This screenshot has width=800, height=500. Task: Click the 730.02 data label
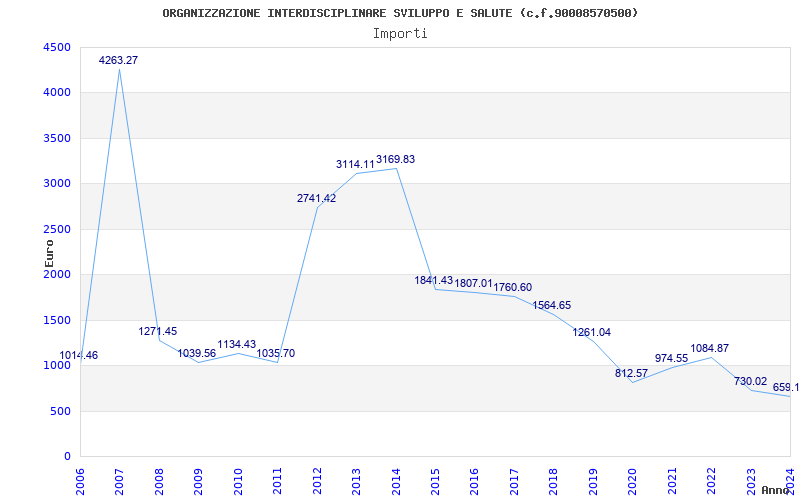click(750, 381)
